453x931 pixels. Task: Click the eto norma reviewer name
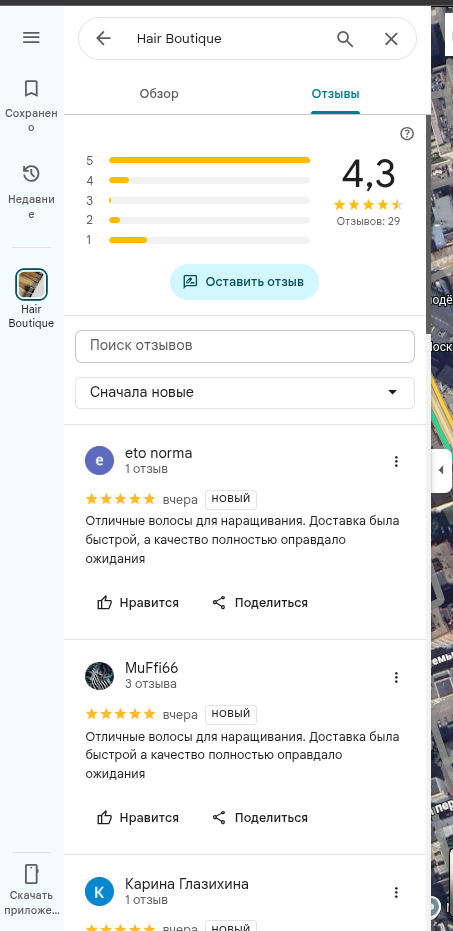(159, 454)
